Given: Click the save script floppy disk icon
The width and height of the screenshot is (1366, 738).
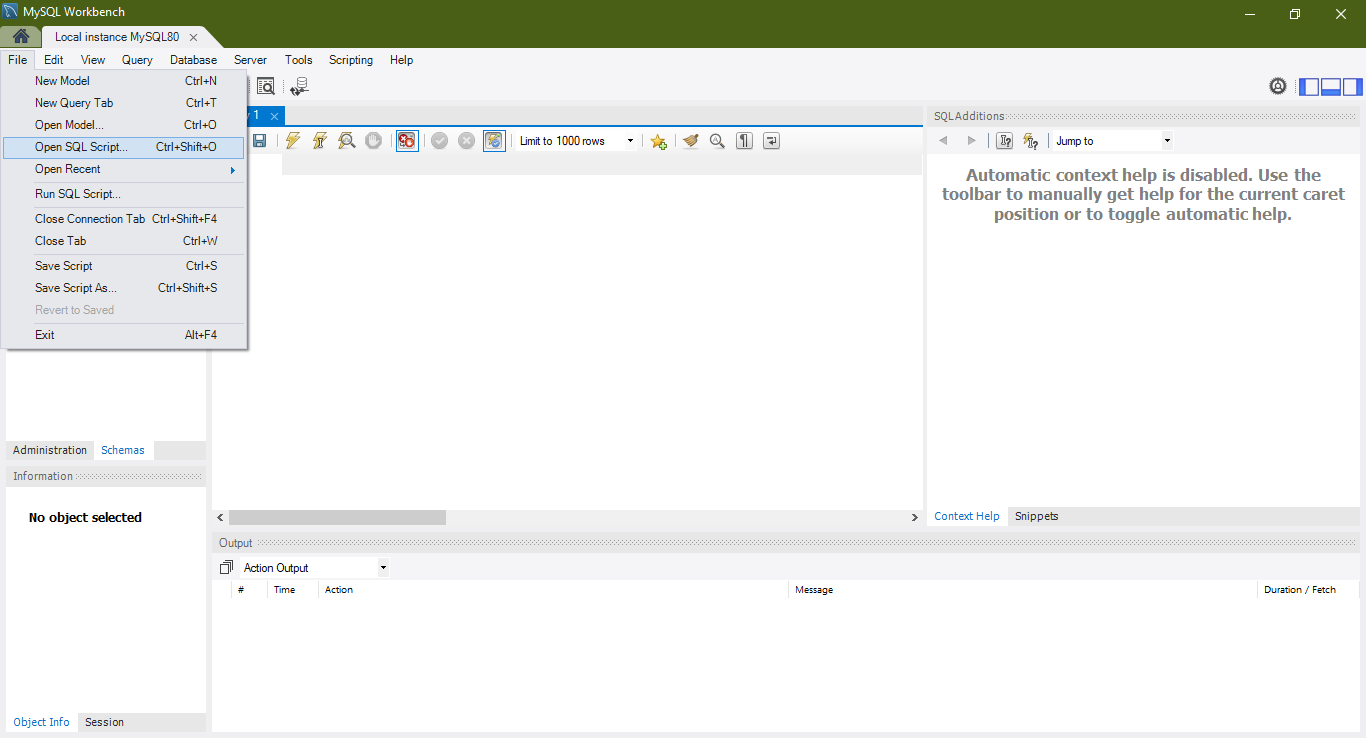Looking at the screenshot, I should point(259,141).
